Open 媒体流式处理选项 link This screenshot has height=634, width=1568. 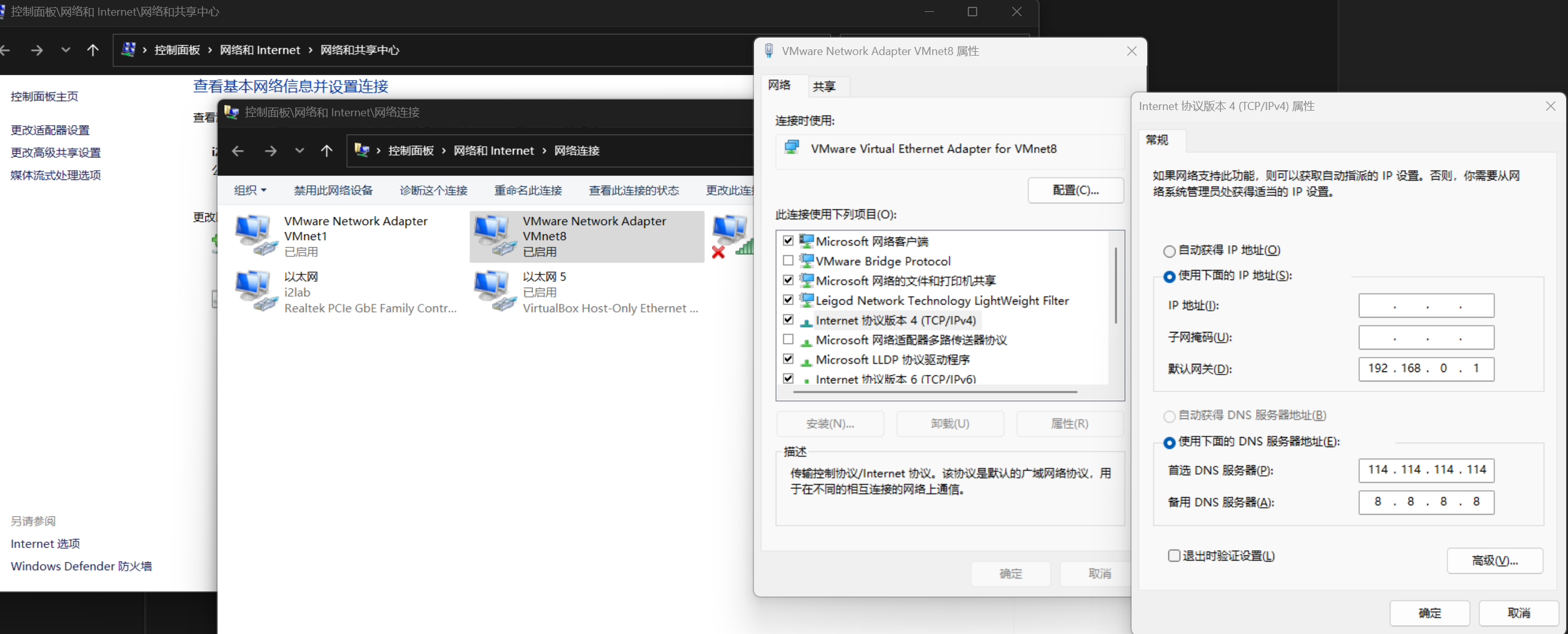pyautogui.click(x=56, y=175)
